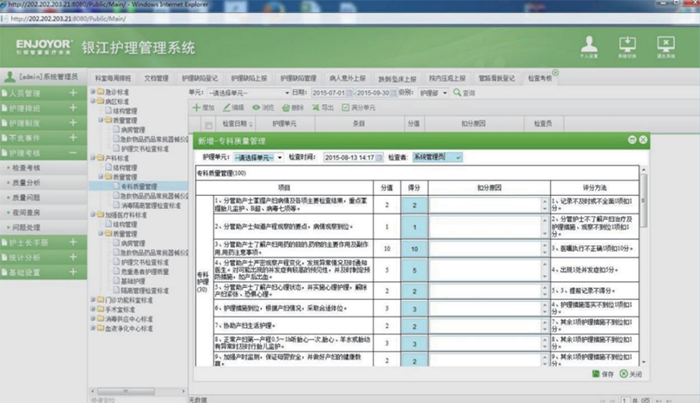Click the score field showing 5 in row 4
The image size is (700, 403).
point(414,270)
